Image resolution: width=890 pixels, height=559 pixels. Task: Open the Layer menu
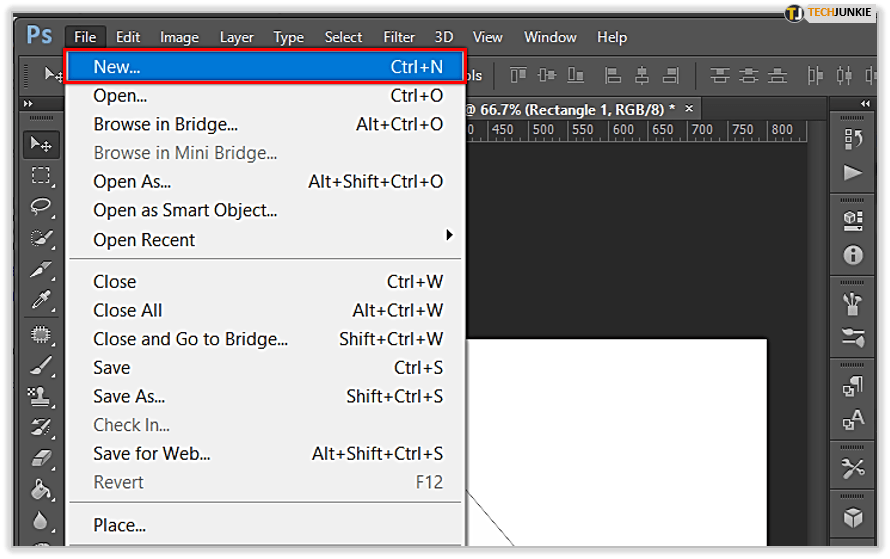click(237, 37)
